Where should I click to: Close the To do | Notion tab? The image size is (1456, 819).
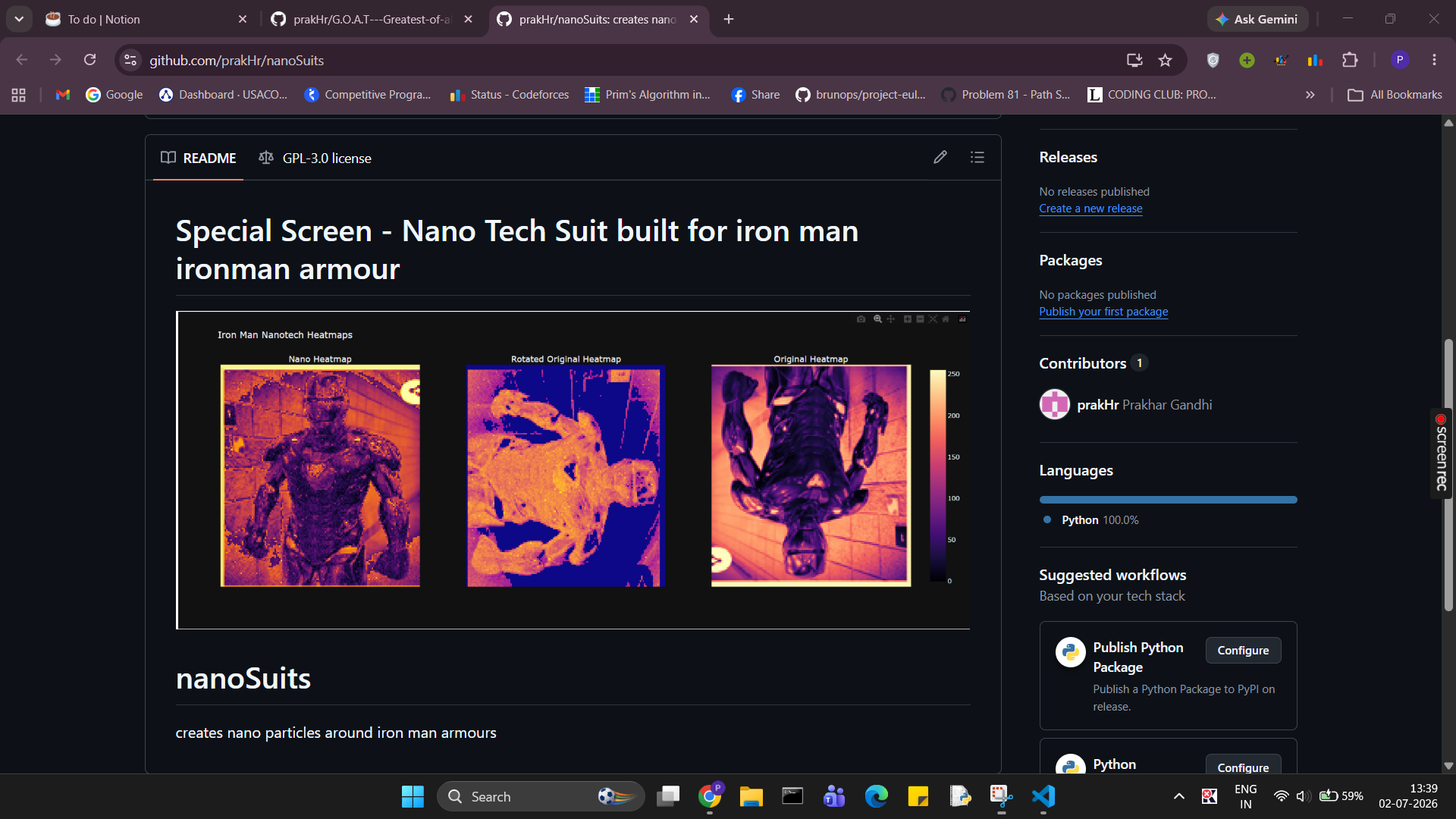[243, 20]
